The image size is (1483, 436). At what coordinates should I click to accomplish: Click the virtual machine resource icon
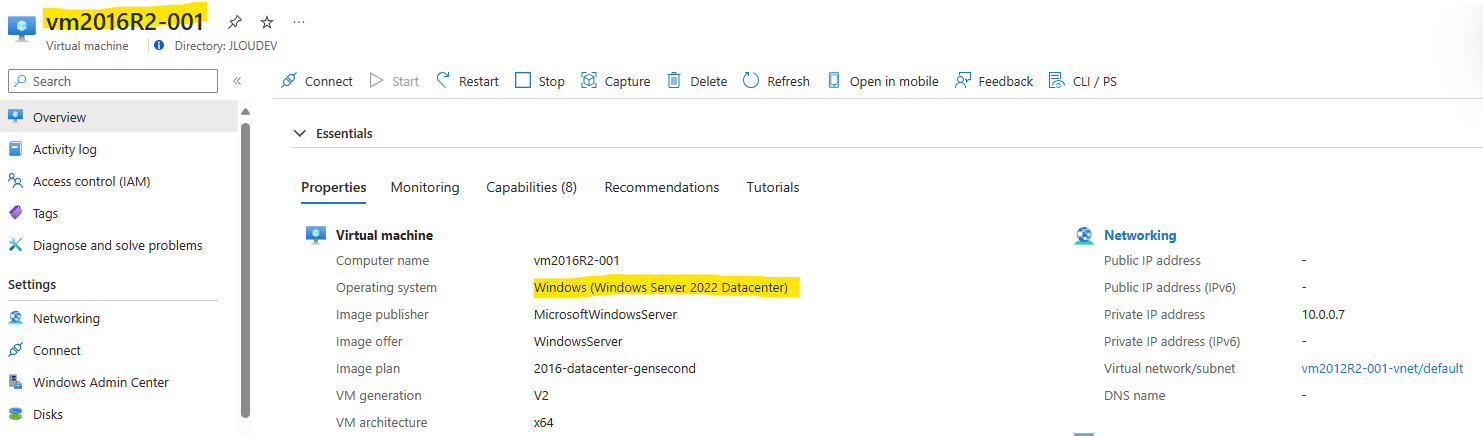[22, 29]
